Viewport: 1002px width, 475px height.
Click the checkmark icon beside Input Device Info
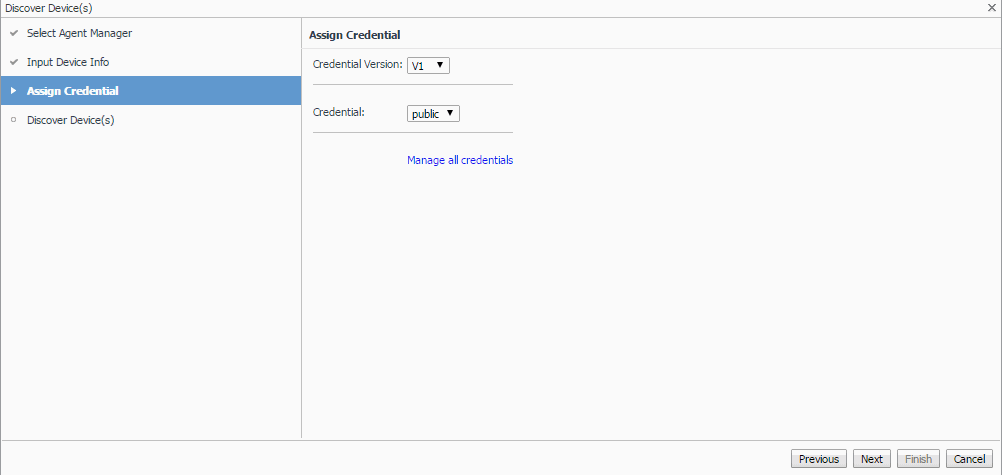pyautogui.click(x=14, y=62)
